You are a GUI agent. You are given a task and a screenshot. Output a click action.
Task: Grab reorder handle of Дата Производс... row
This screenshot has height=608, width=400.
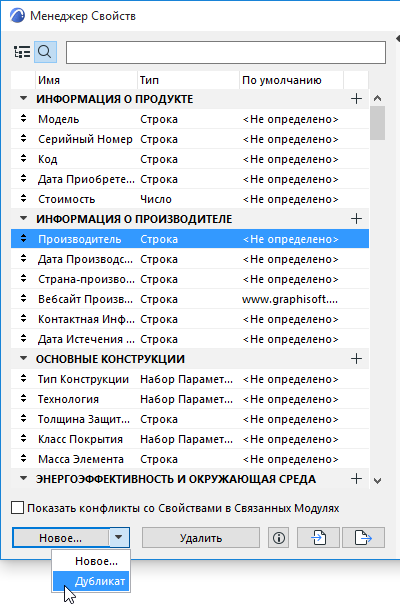pyautogui.click(x=24, y=259)
